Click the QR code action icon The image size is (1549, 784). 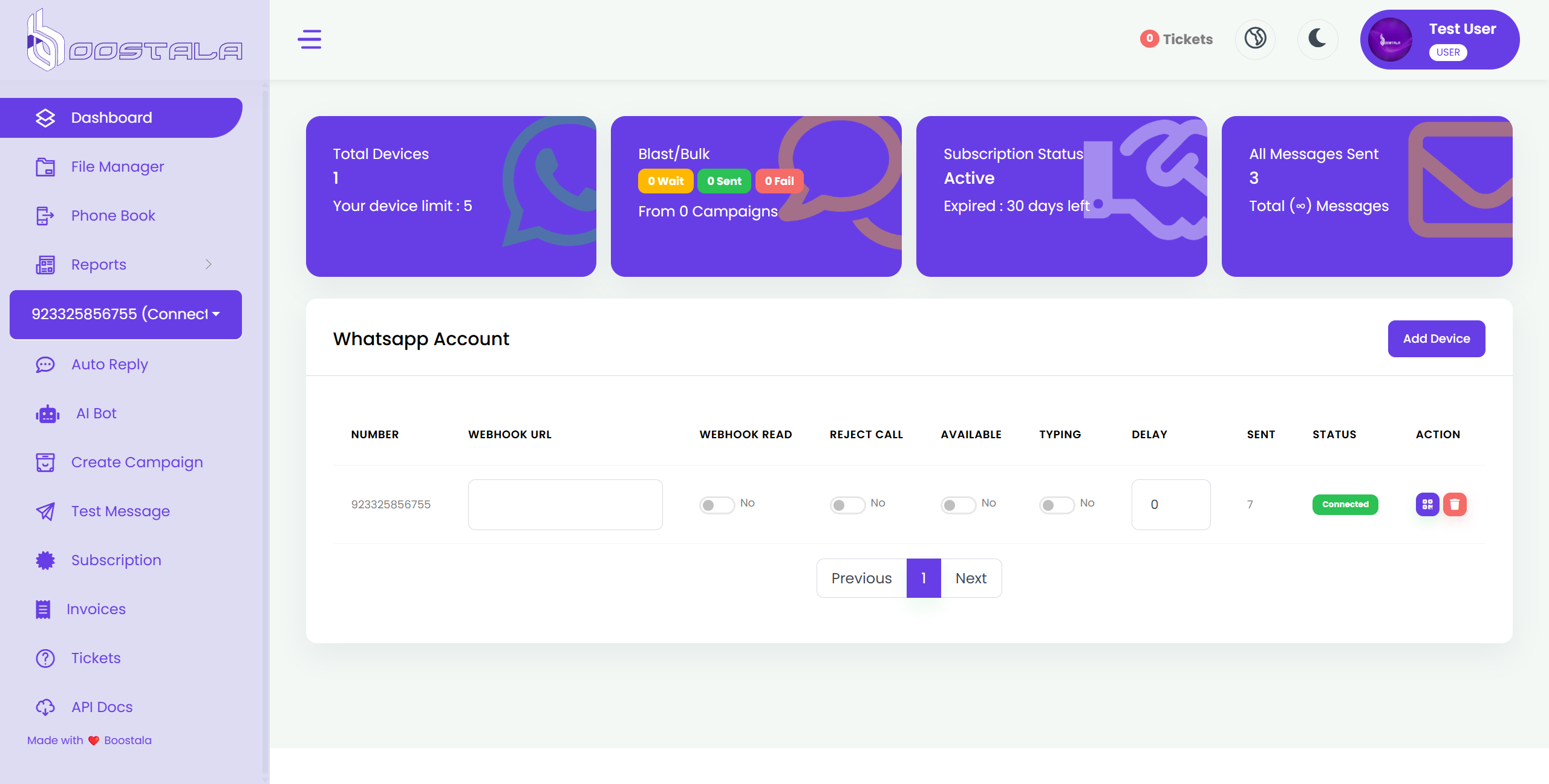[1427, 504]
